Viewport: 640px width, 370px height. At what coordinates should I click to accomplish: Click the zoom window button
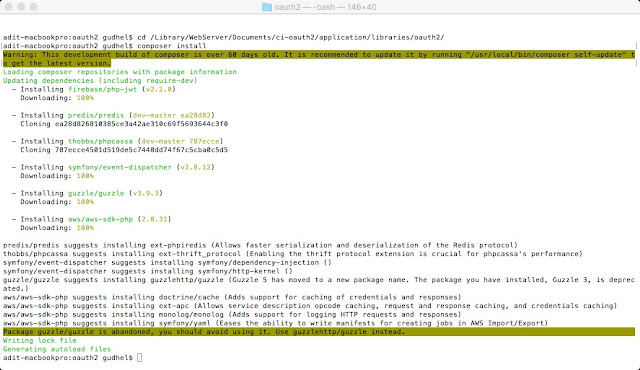pos(33,7)
